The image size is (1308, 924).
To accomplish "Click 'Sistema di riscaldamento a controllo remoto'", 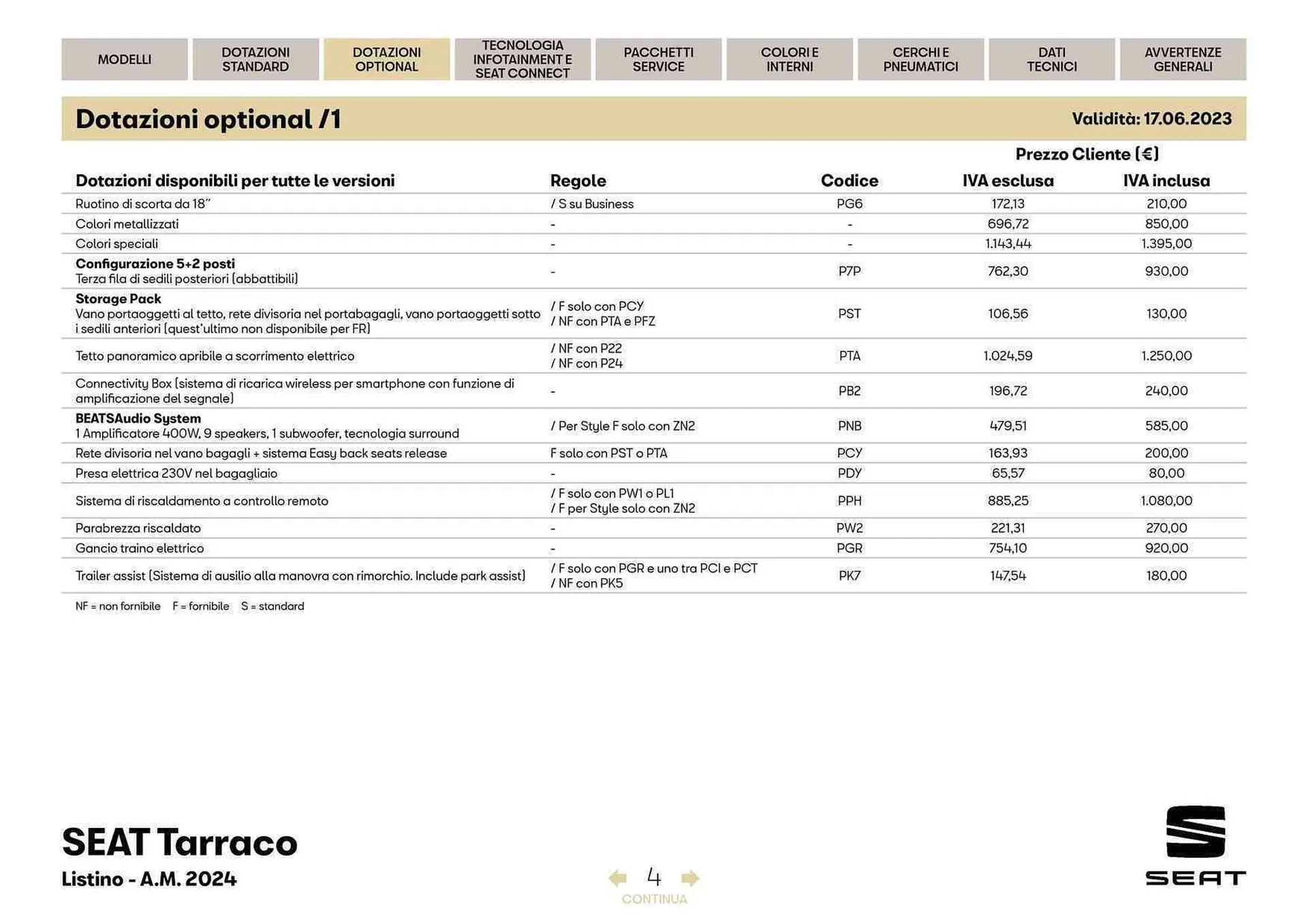I will coord(202,500).
